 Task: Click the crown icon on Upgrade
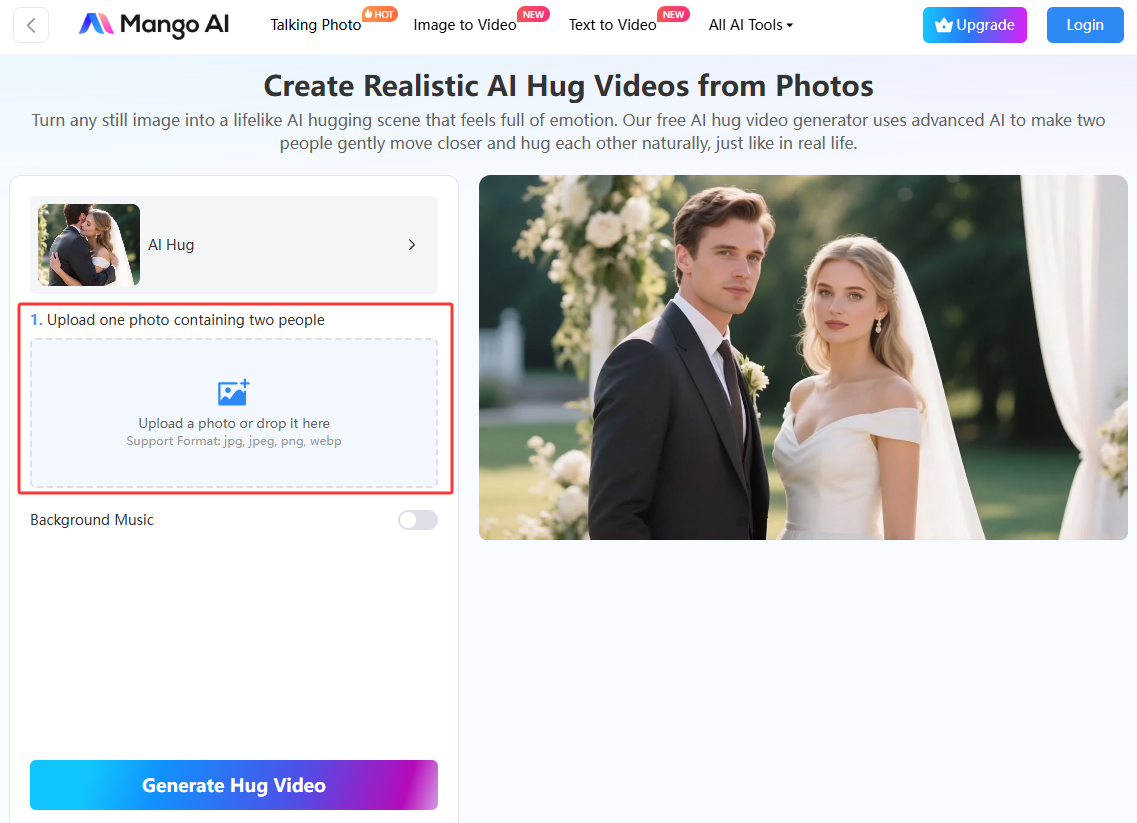point(943,26)
